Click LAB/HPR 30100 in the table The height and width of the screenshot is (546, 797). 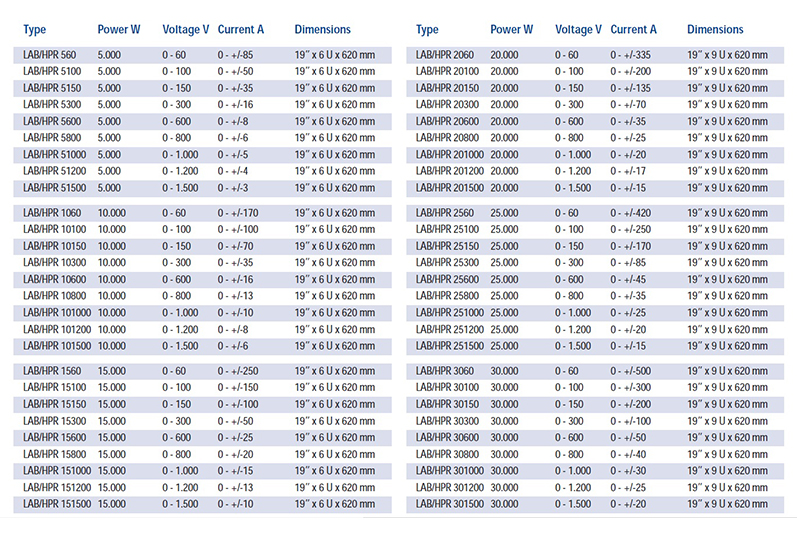point(447,387)
